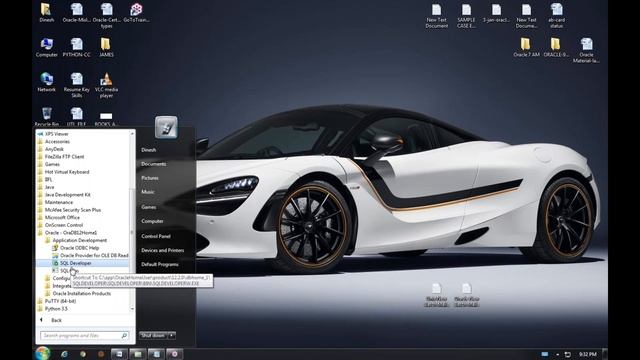640x360 pixels.
Task: Open Dinesh user folder link
Action: coord(149,150)
